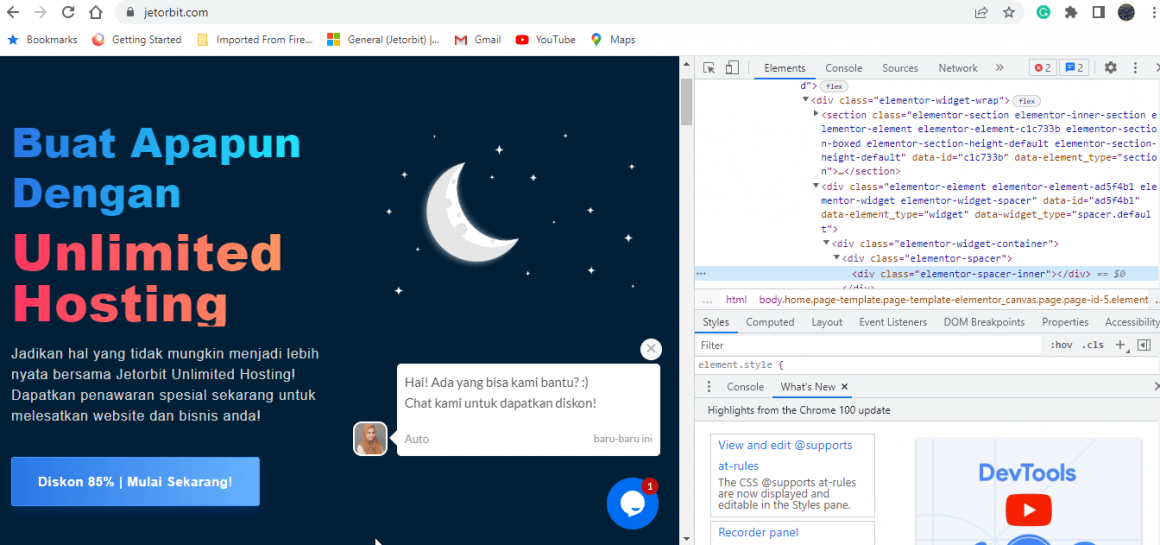Toggle the browser side panel icon
Image resolution: width=1160 pixels, height=545 pixels.
pyautogui.click(x=1099, y=12)
